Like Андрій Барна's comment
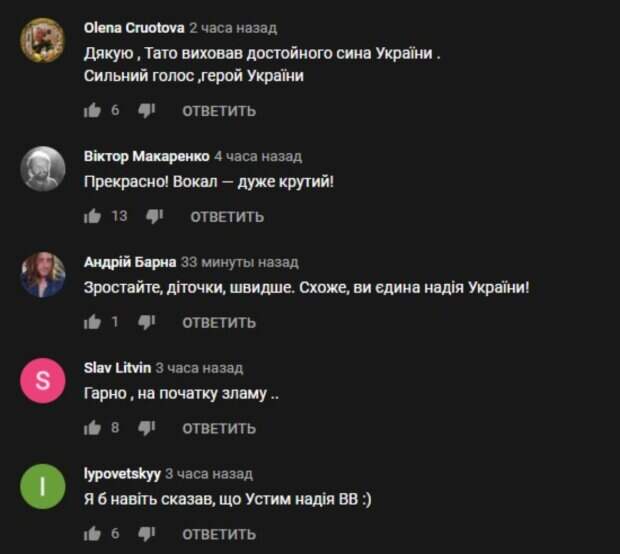This screenshot has width=620, height=554. [x=93, y=322]
